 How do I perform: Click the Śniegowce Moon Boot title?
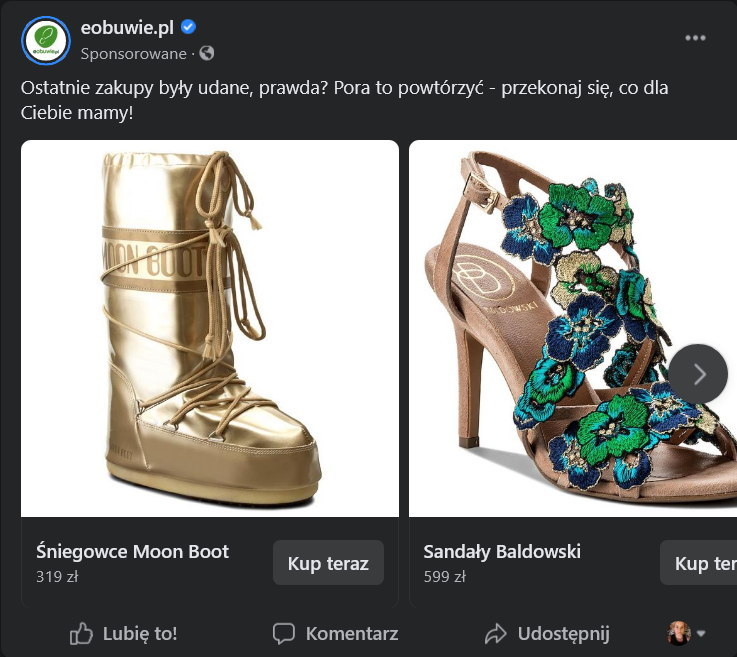132,551
